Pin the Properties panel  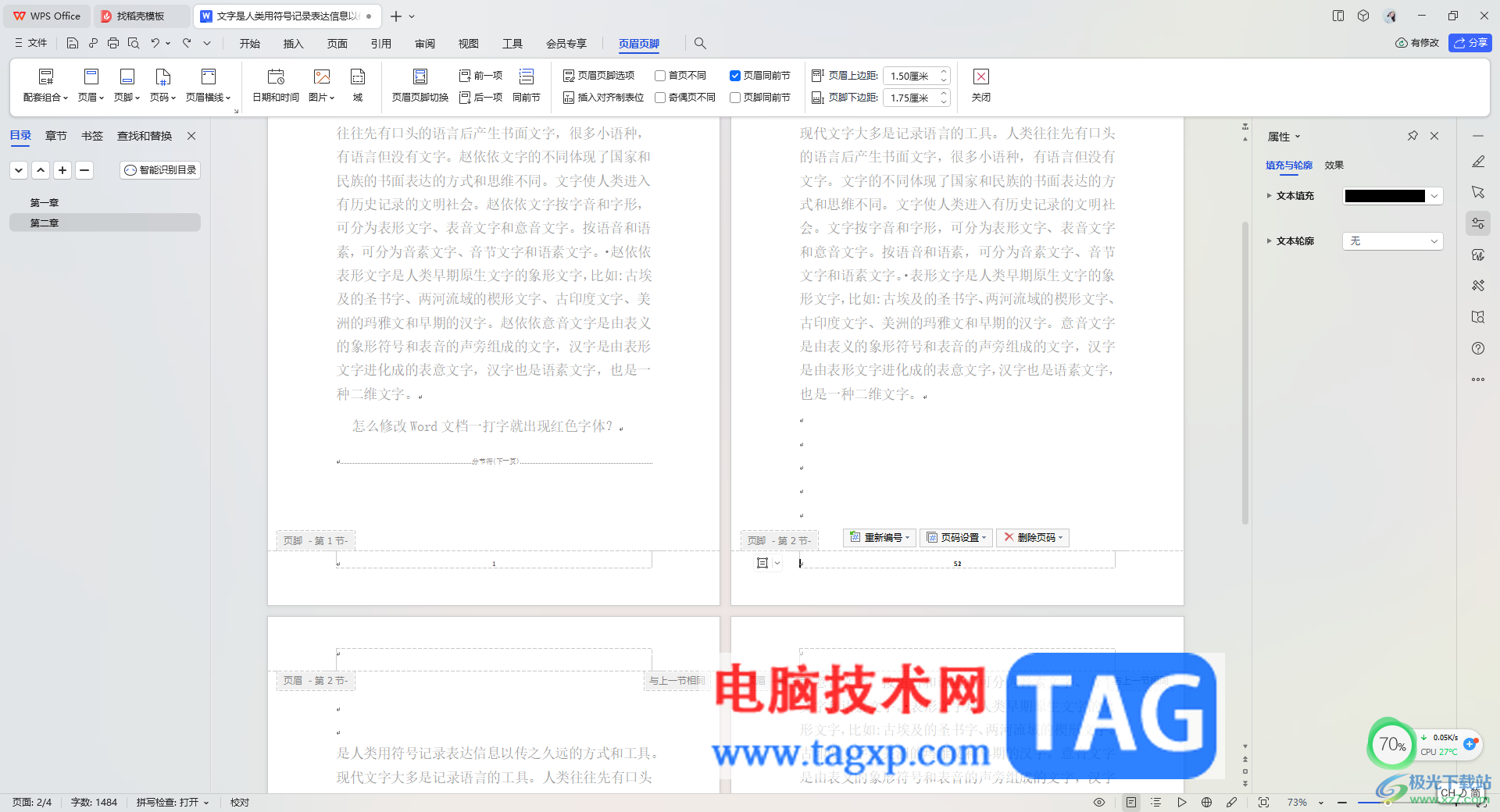click(1412, 136)
